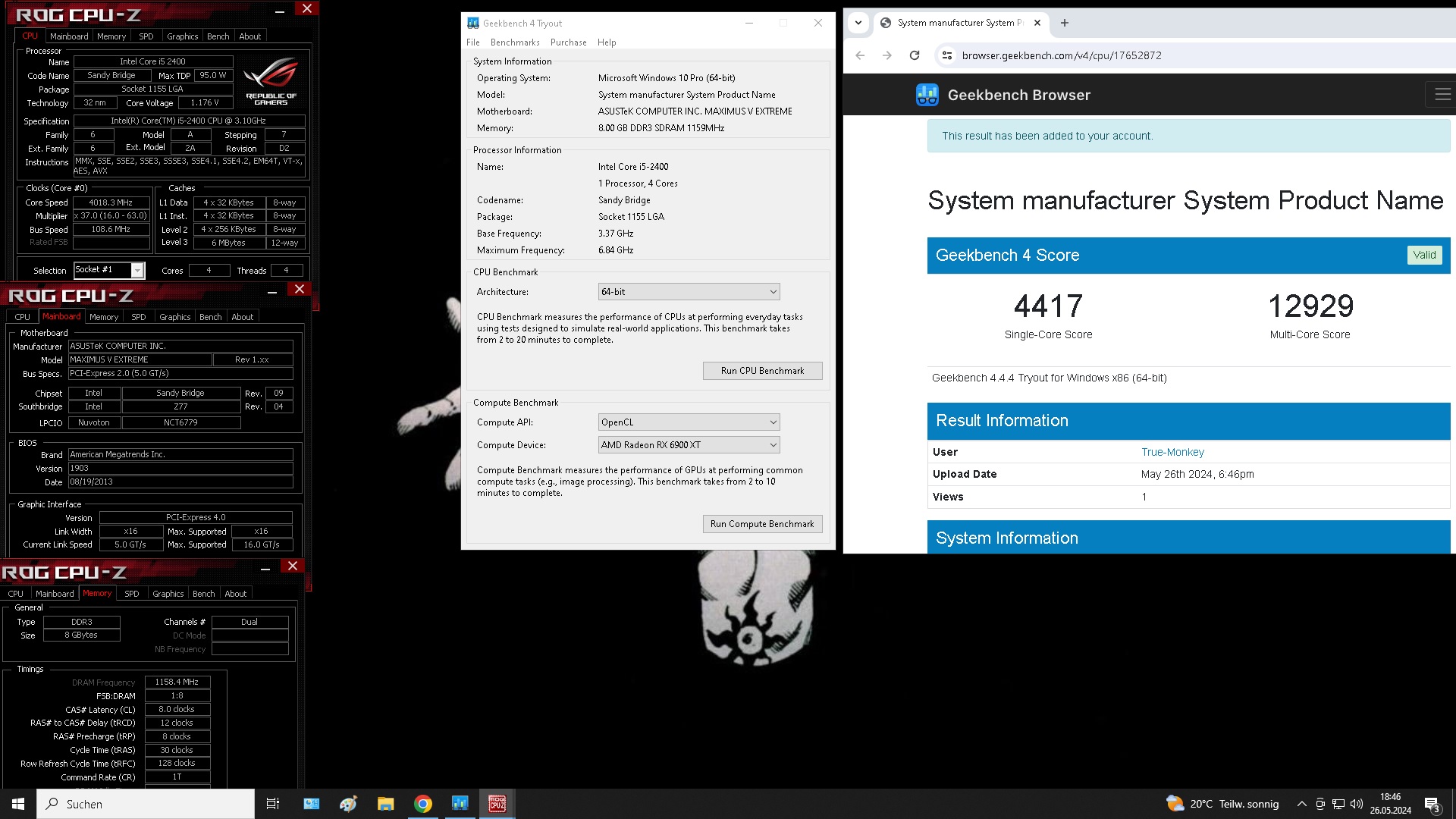Open Chrome tab search dropdown
Screen dimensions: 1456x819
(858, 23)
